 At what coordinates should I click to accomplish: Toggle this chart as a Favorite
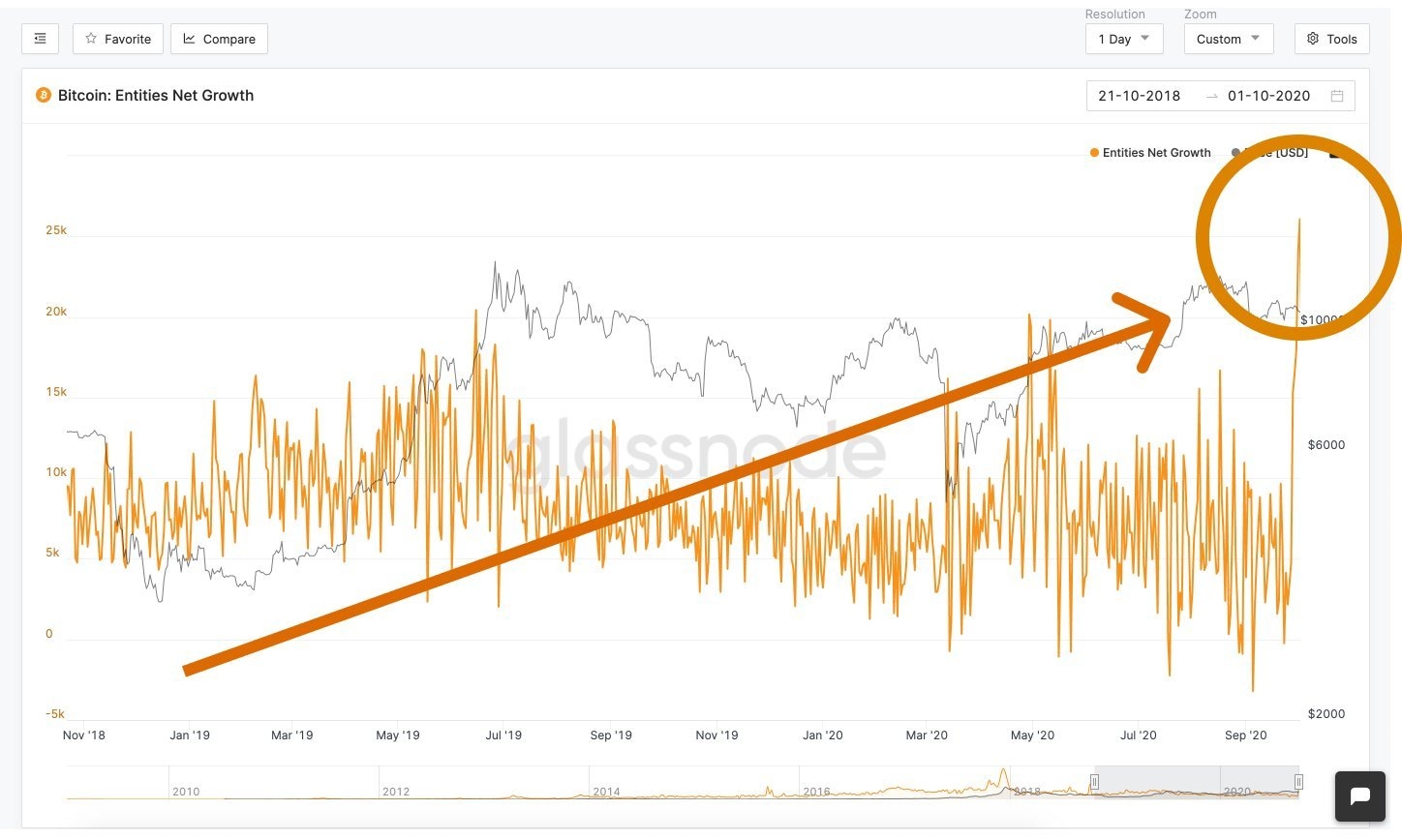tap(117, 39)
